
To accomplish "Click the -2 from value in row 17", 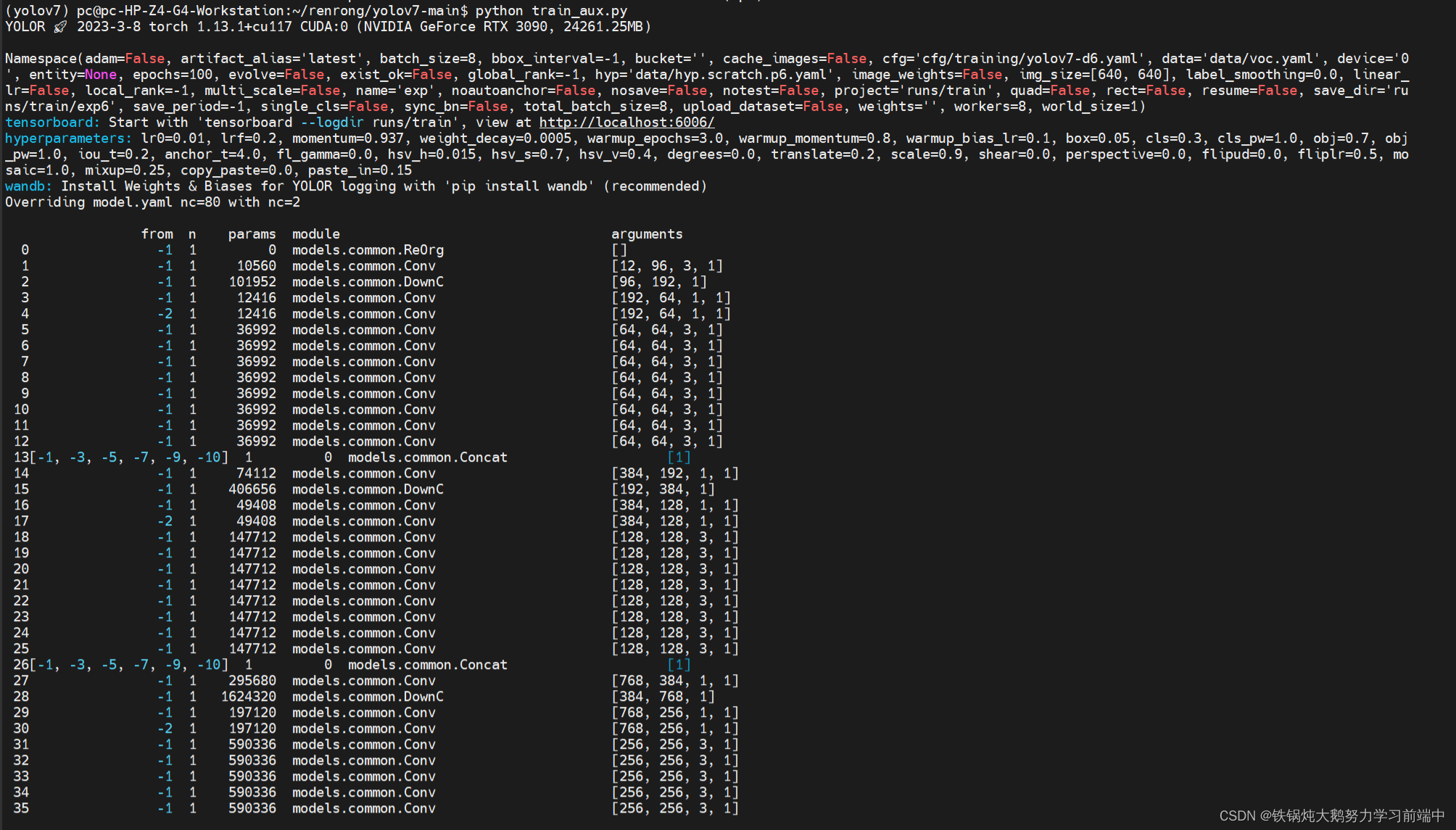I will [x=165, y=521].
